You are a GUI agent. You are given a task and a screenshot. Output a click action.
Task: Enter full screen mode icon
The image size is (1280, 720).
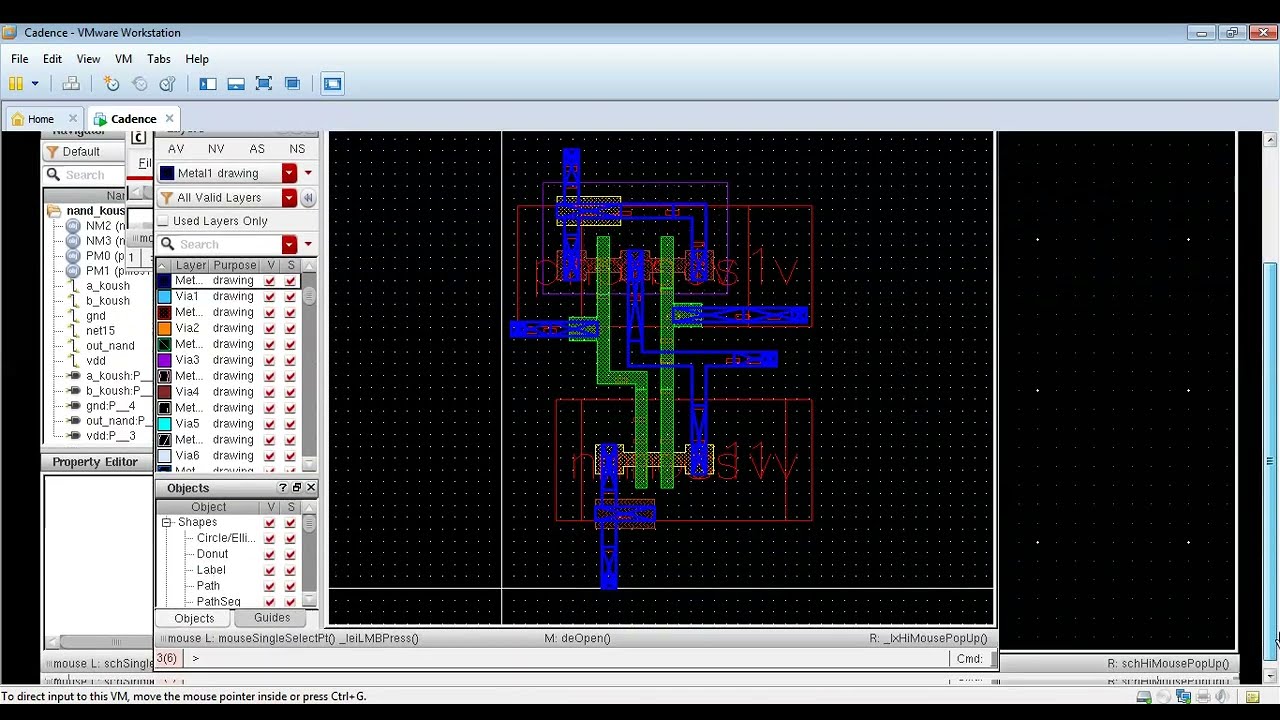[264, 84]
